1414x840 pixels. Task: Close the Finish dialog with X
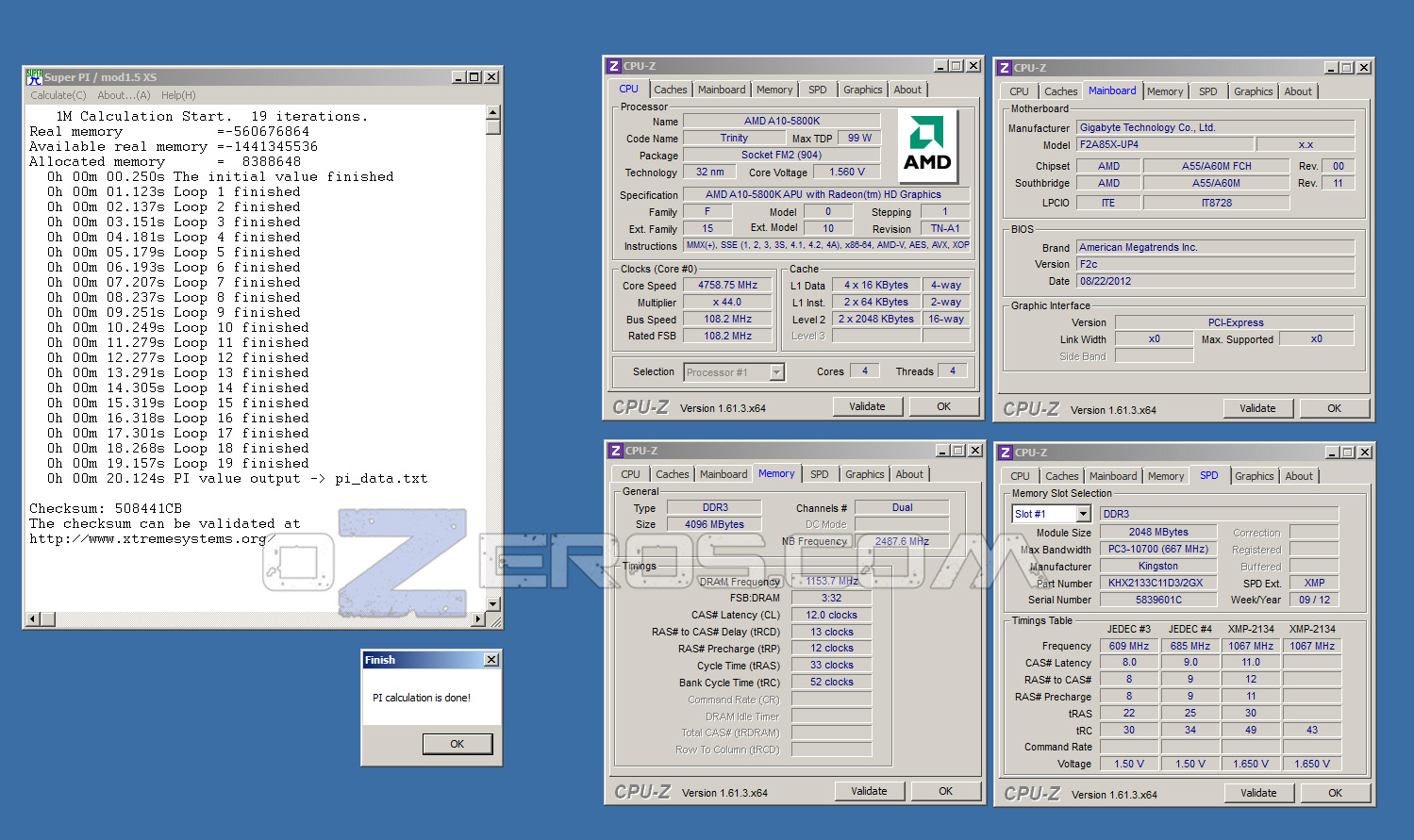[491, 660]
